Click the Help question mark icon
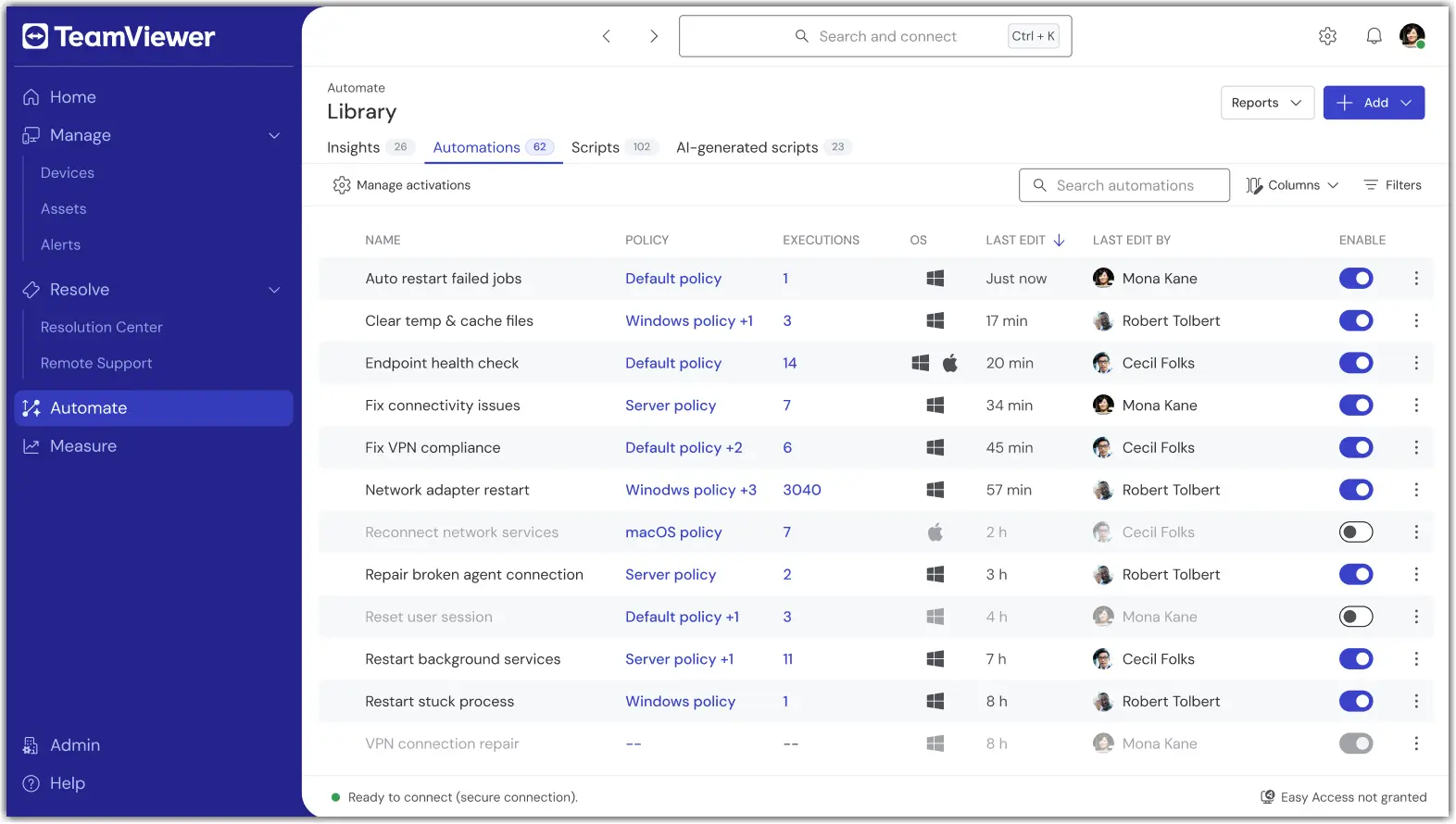 [x=31, y=783]
